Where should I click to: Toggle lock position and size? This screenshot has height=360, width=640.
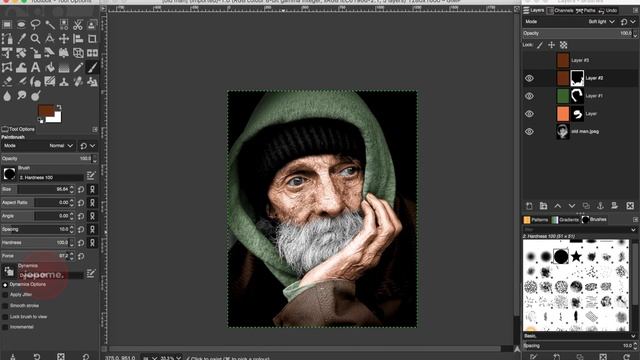pos(551,45)
